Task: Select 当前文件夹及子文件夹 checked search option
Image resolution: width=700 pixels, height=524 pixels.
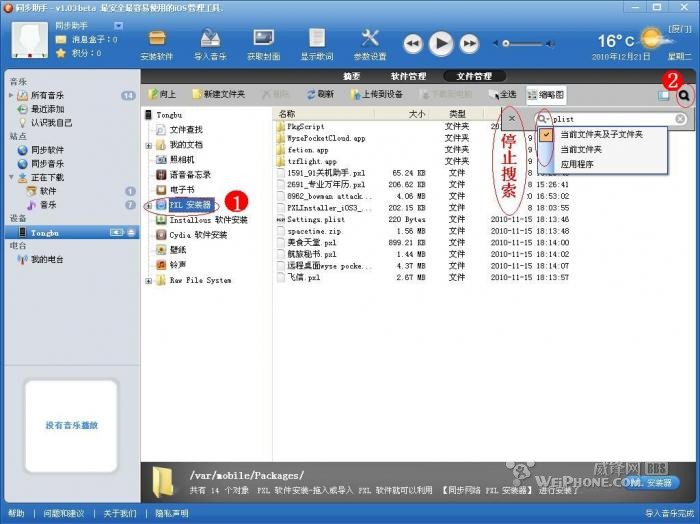Action: coord(600,134)
